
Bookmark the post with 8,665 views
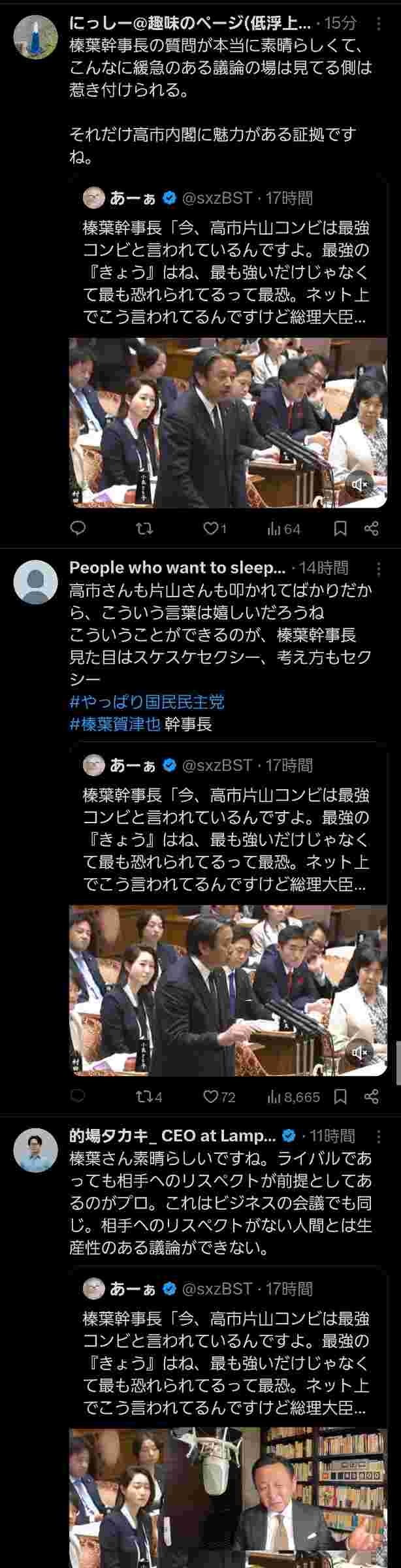[x=340, y=1096]
